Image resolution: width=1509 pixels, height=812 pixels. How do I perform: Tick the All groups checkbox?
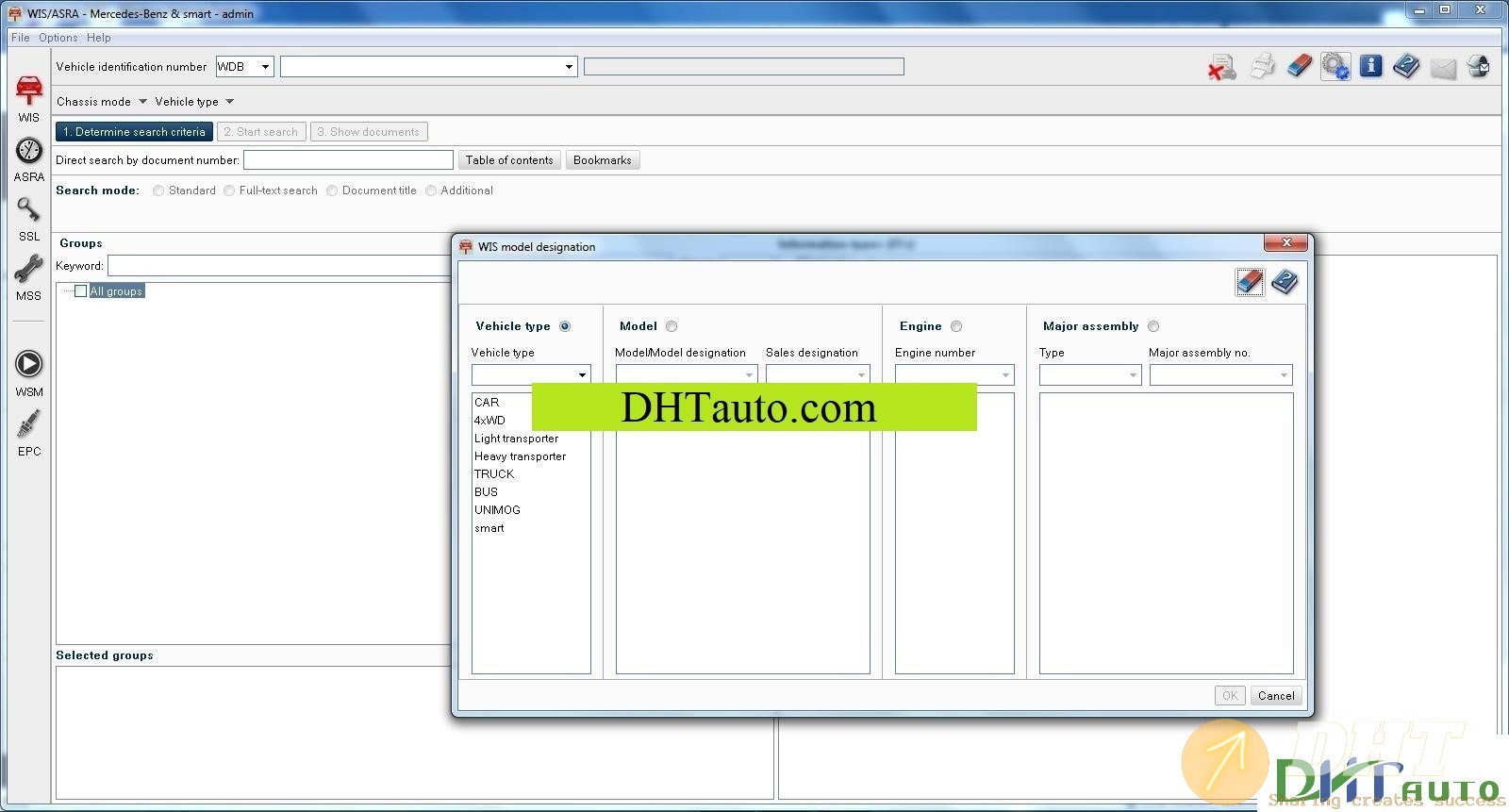pos(81,290)
